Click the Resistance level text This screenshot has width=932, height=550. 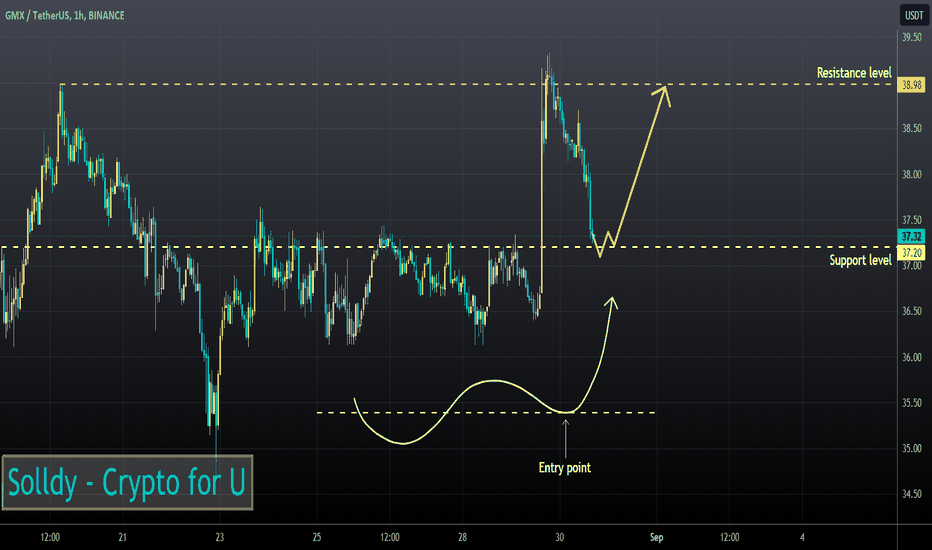[x=854, y=73]
